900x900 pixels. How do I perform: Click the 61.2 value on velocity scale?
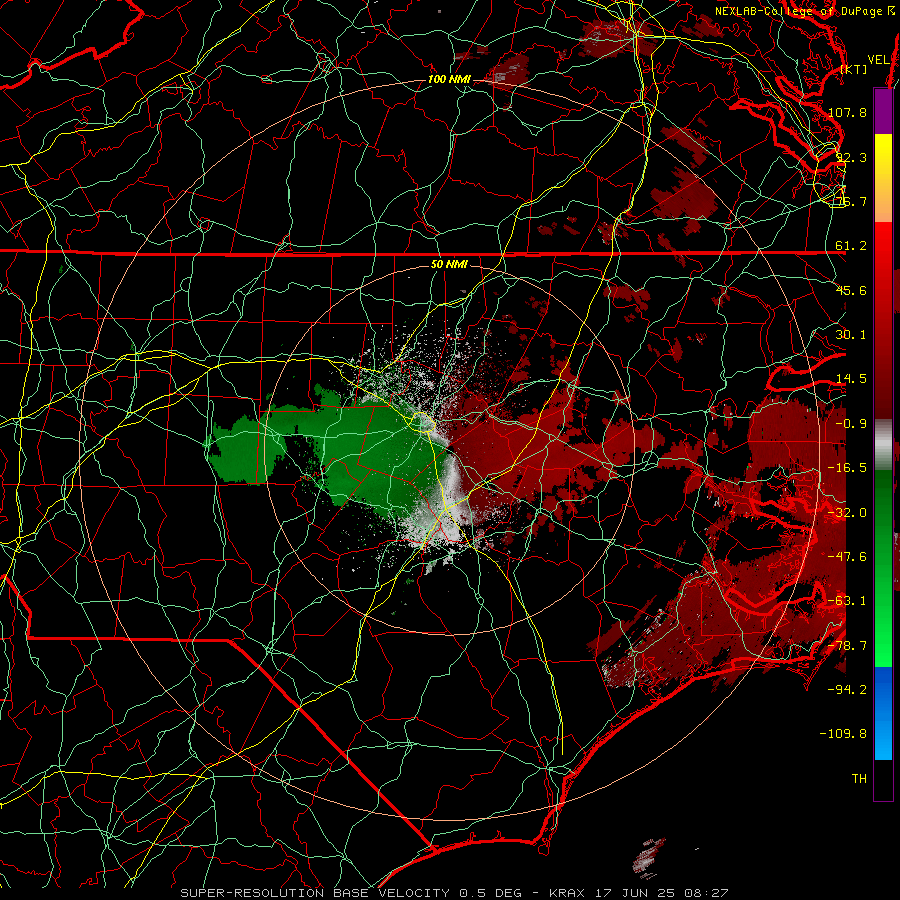point(851,246)
